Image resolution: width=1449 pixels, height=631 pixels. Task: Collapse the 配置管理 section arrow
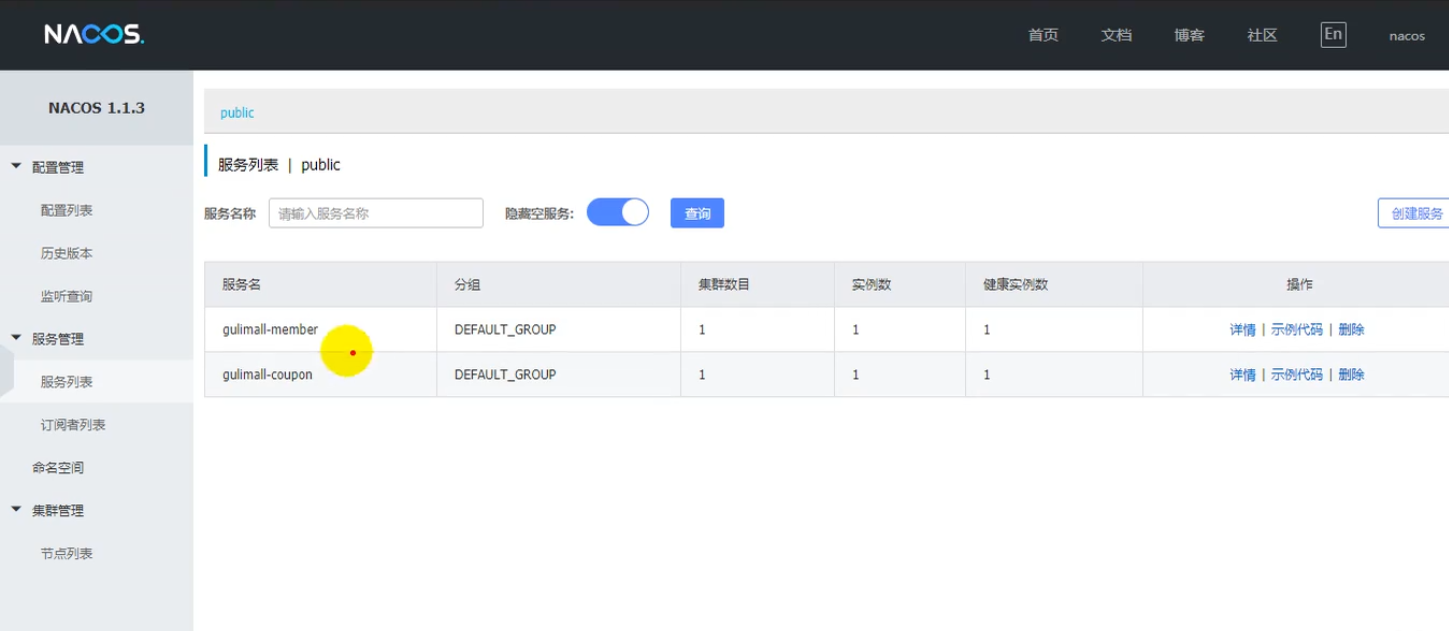point(16,167)
